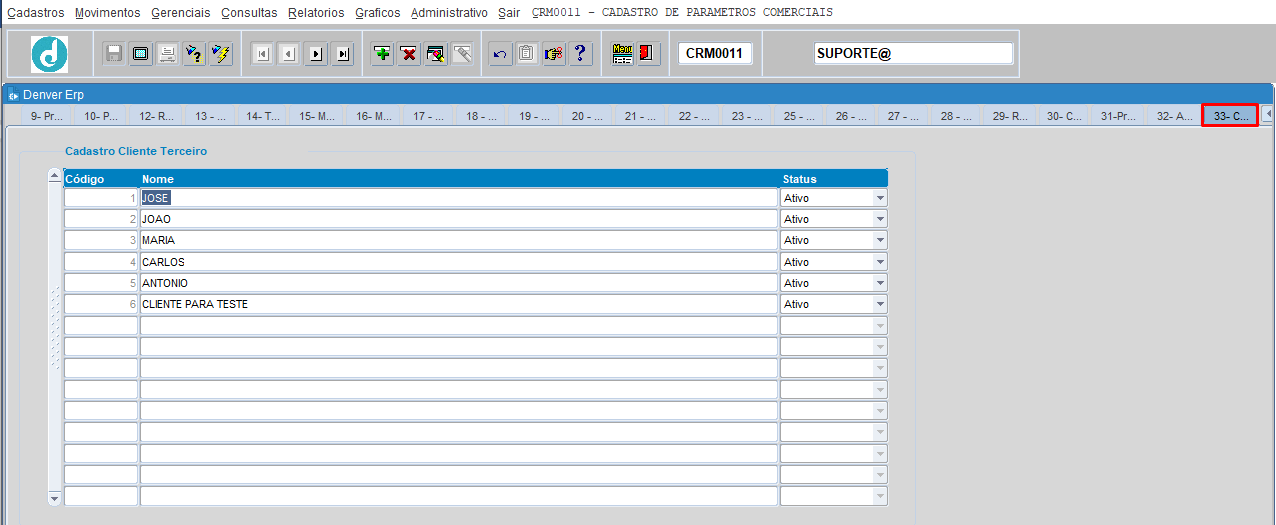Insert new record with green plus
Screen dimensions: 1276x525
[x=382, y=54]
